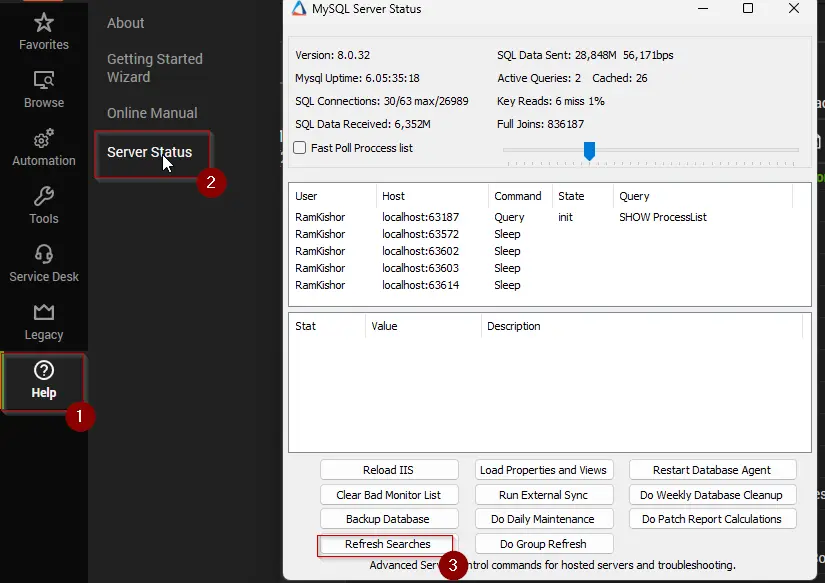Select the Help question mark icon
The height and width of the screenshot is (583, 825).
point(44,370)
